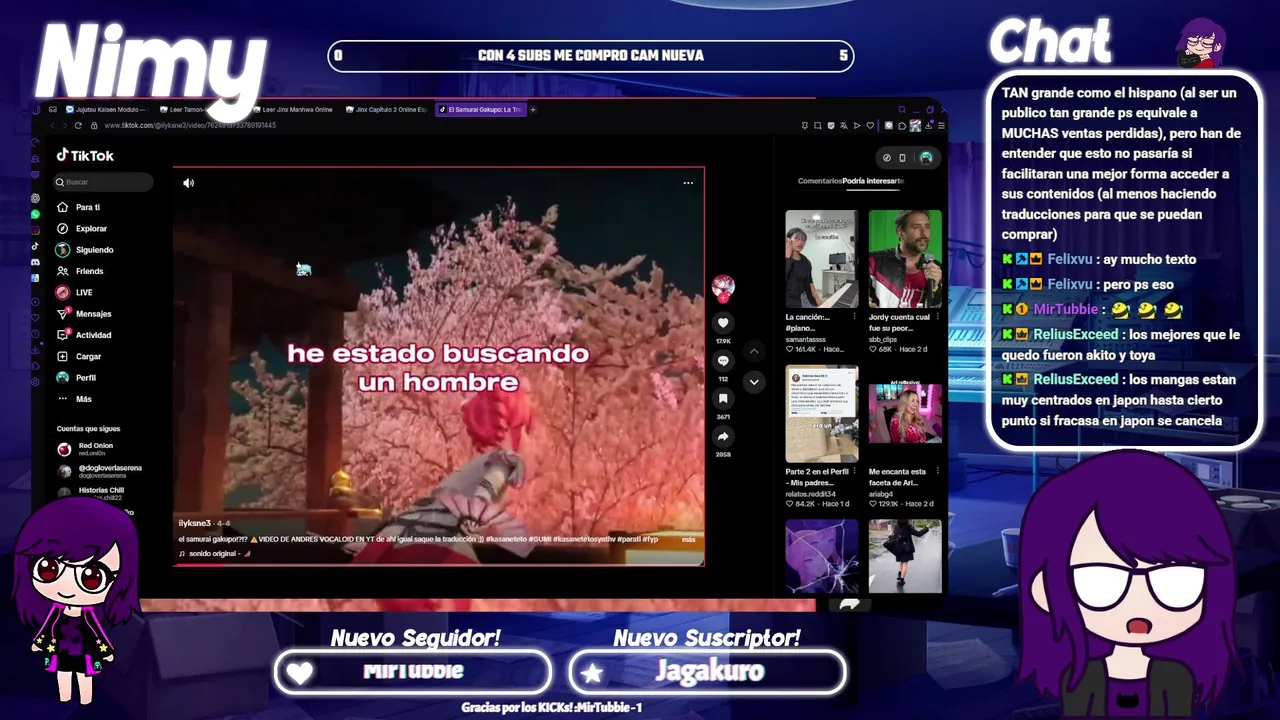
Task: Open options dots on Jordy cuenta cual card
Action: 937,317
